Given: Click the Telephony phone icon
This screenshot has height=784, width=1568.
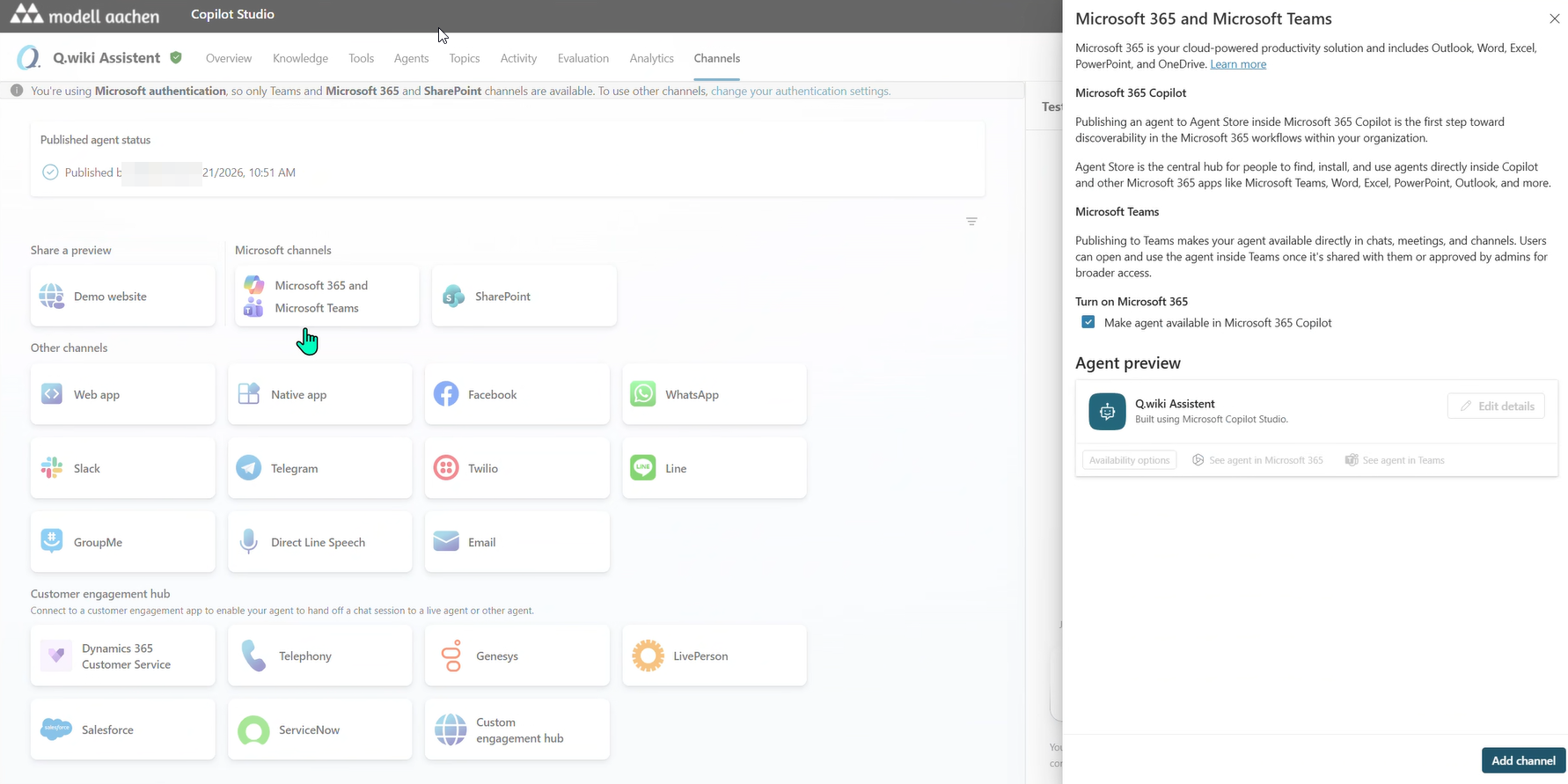Looking at the screenshot, I should (253, 656).
